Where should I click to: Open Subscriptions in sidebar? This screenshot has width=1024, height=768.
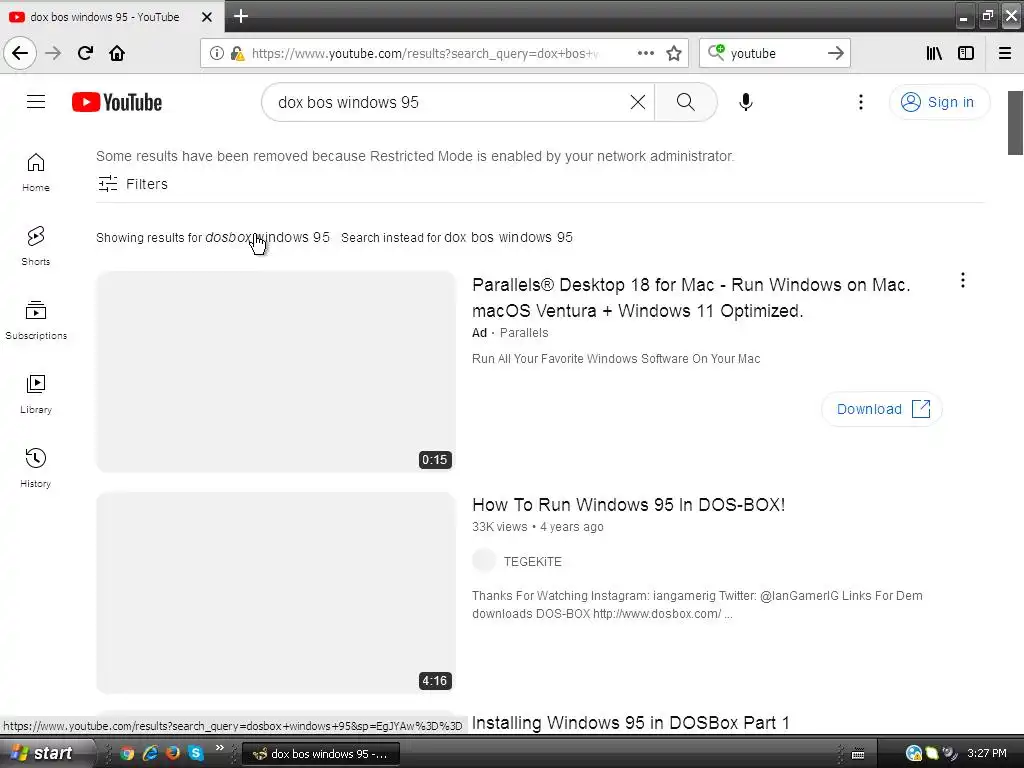(36, 320)
